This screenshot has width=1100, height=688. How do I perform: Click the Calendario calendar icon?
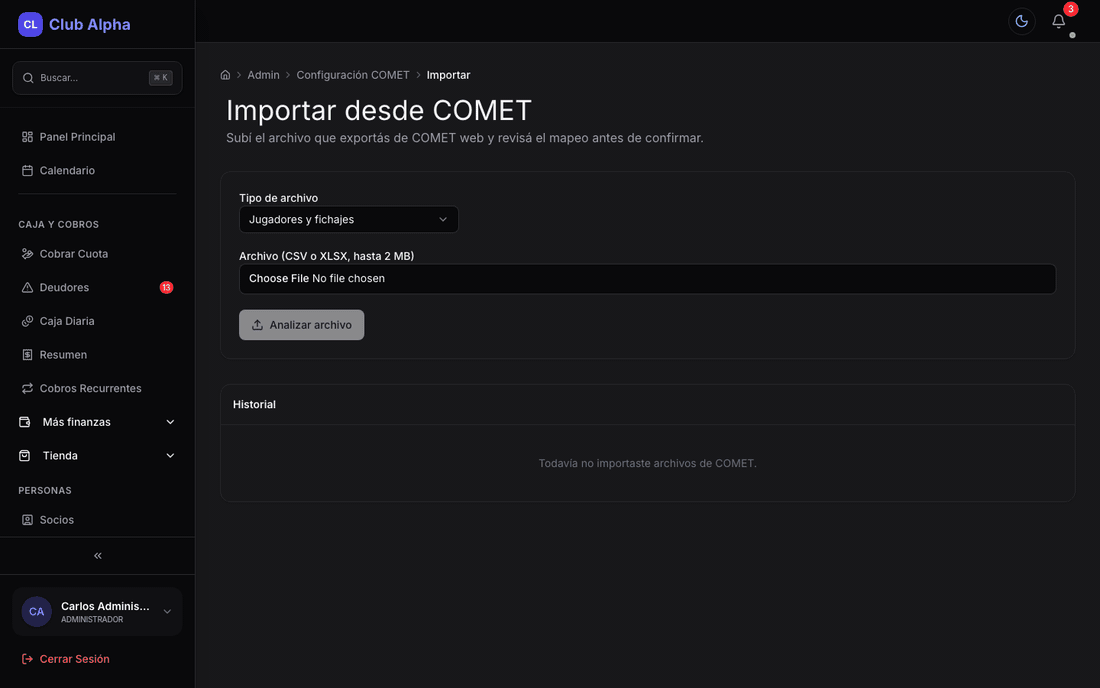click(x=27, y=170)
